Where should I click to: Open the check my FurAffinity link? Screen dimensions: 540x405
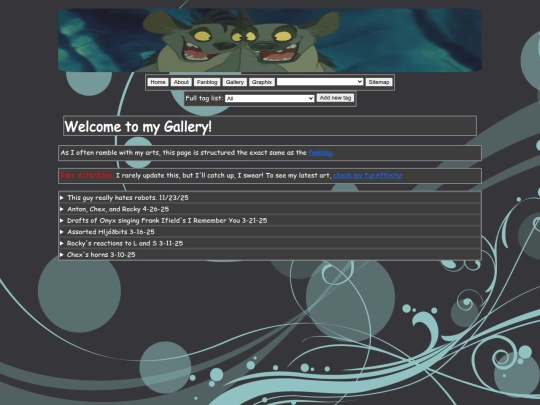[368, 175]
